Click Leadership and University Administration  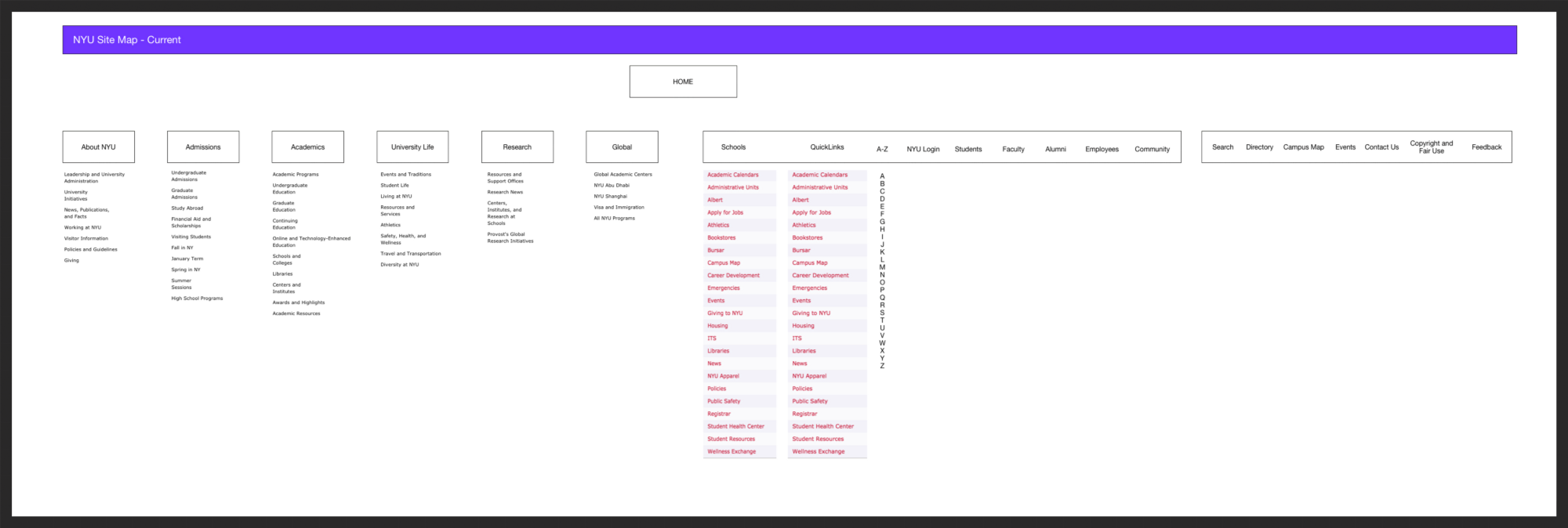pyautogui.click(x=94, y=178)
